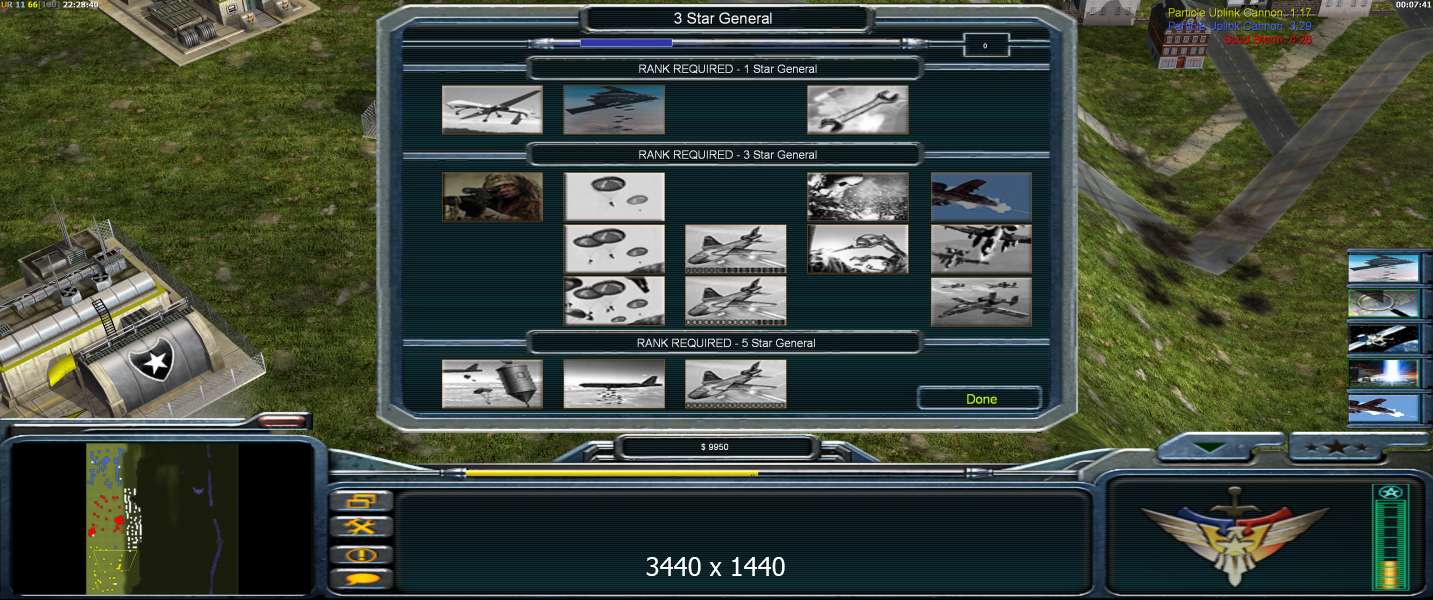Choose plane icon beside second-level Paradrop
Viewport: 1433px width, 600px height.
(x=736, y=249)
